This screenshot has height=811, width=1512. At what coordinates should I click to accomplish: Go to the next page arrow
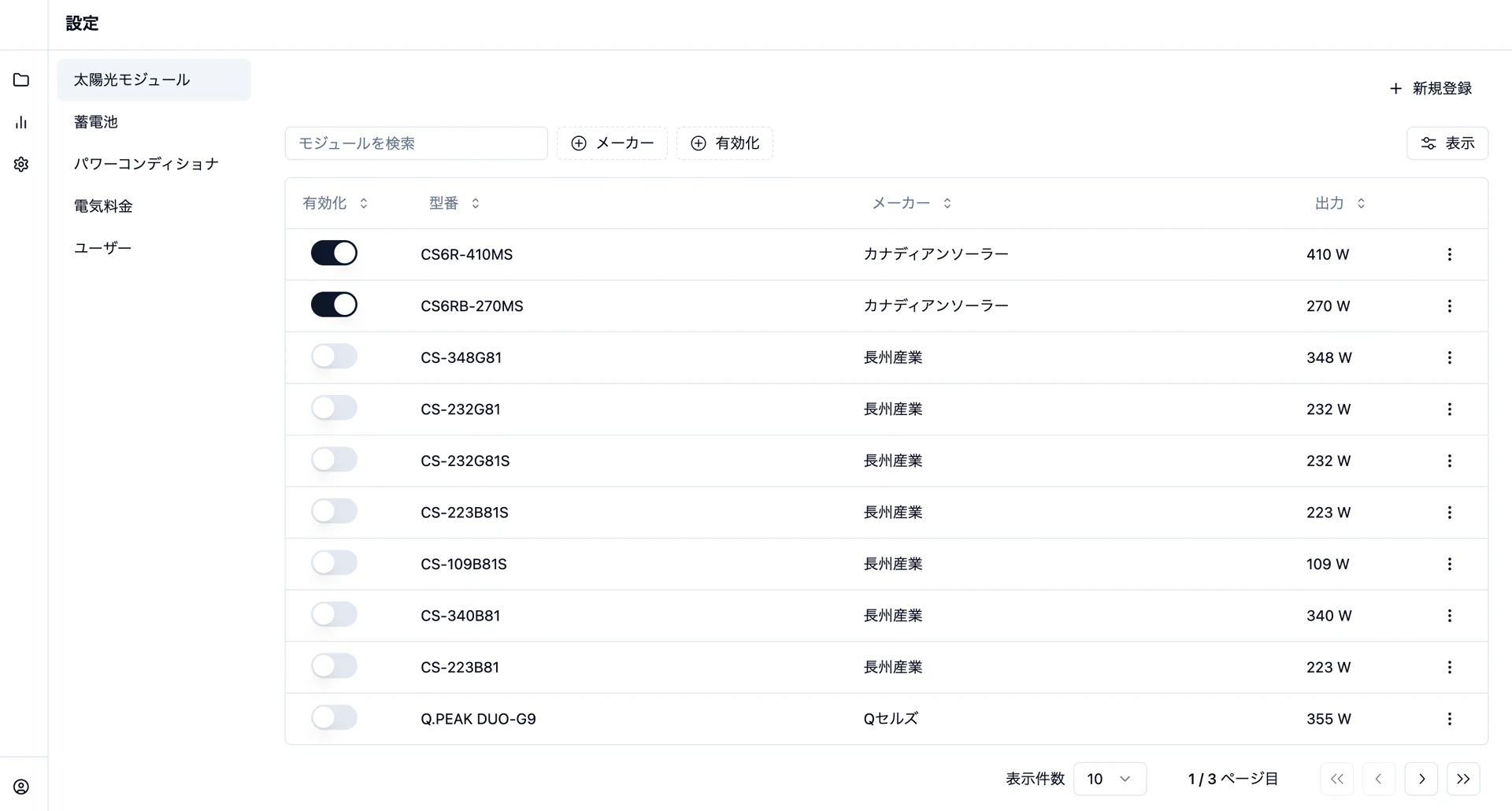pos(1421,779)
